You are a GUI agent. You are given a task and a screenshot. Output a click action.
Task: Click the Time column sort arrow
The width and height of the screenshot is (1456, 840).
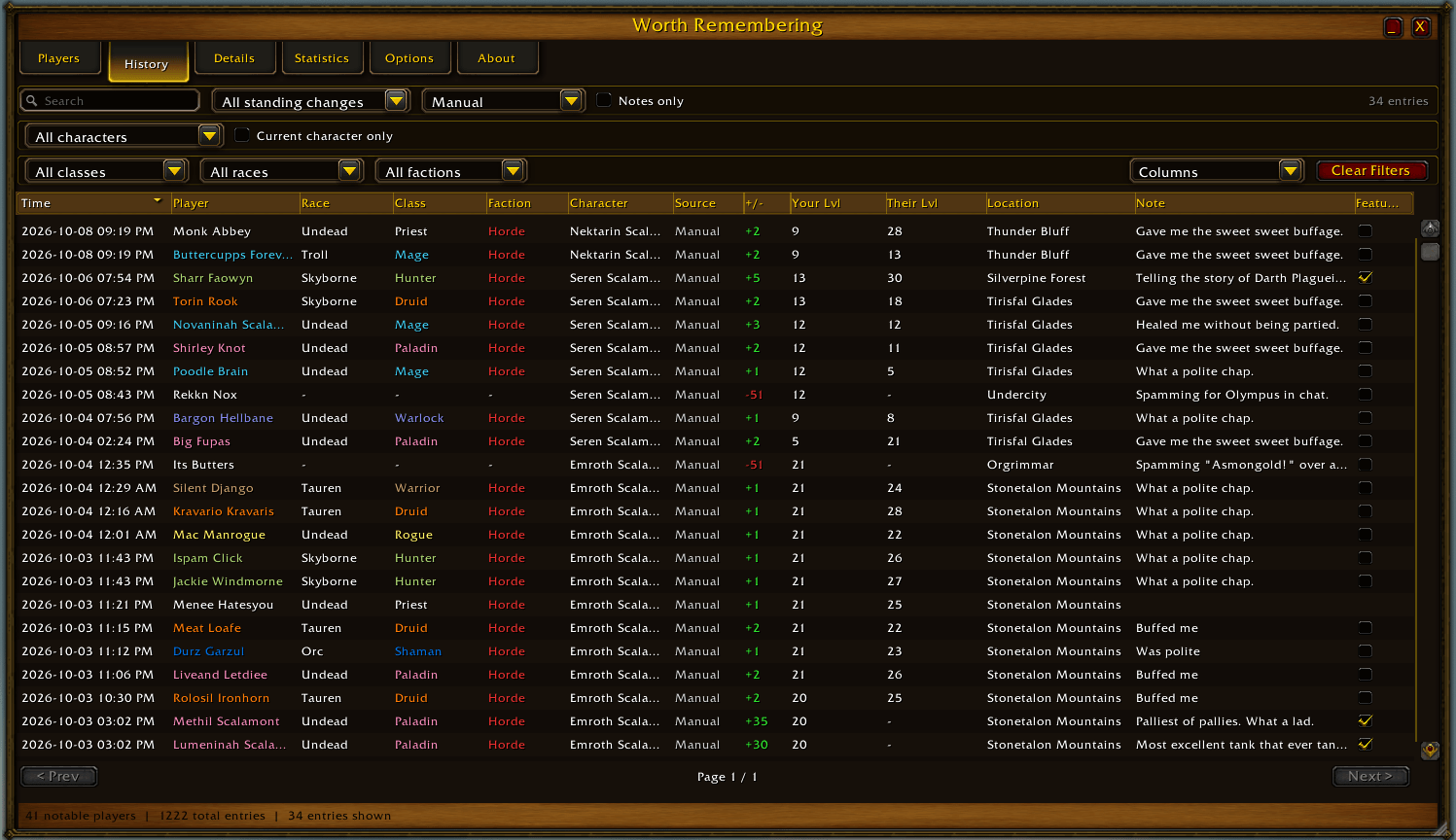coord(157,201)
